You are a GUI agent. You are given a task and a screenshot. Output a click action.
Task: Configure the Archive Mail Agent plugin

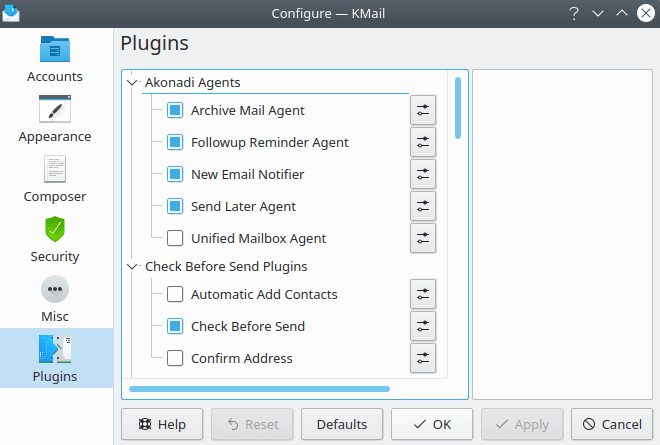tap(423, 110)
